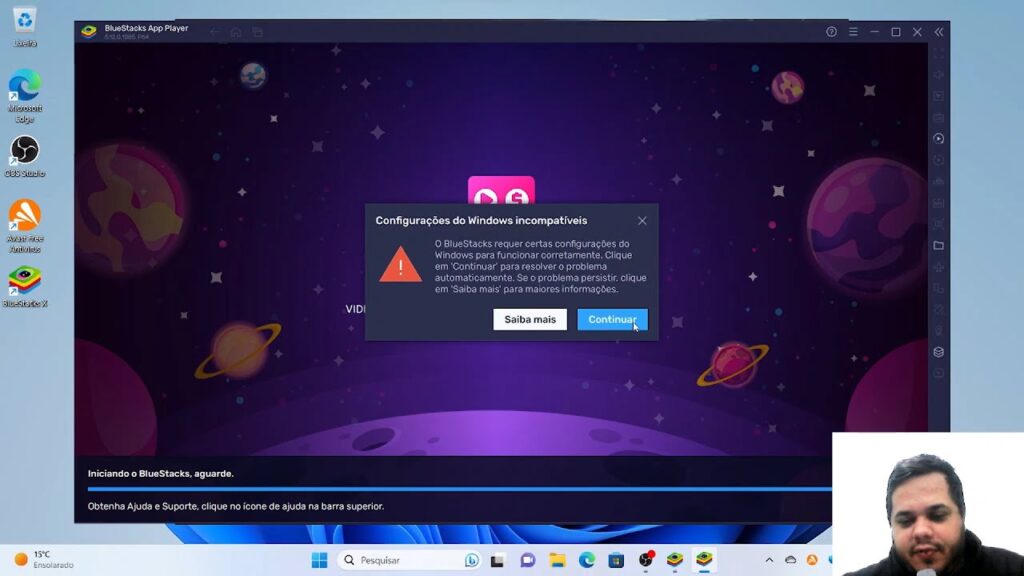Image resolution: width=1024 pixels, height=576 pixels.
Task: Click the red warning triangle icon
Action: 400,264
